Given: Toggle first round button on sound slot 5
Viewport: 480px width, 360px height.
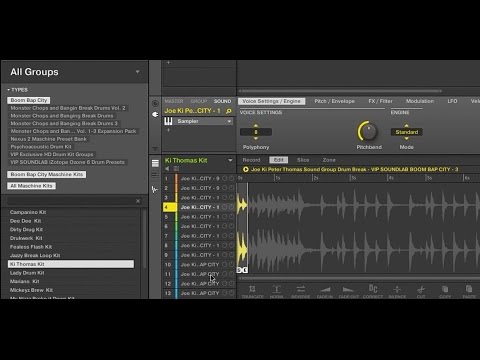Looking at the screenshot, I should [225, 217].
